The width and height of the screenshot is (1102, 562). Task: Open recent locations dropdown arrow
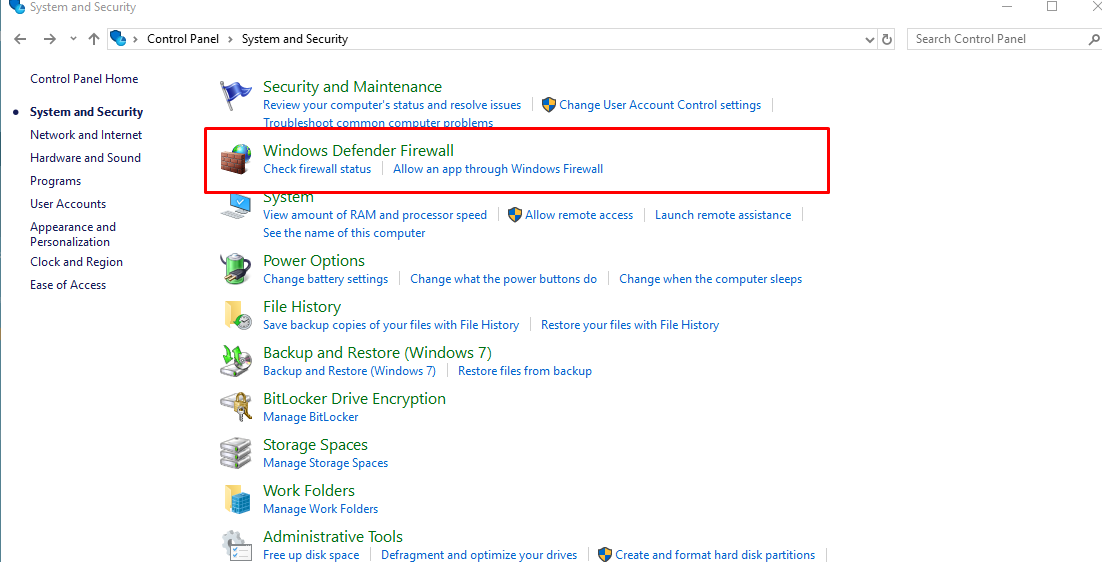click(x=73, y=39)
